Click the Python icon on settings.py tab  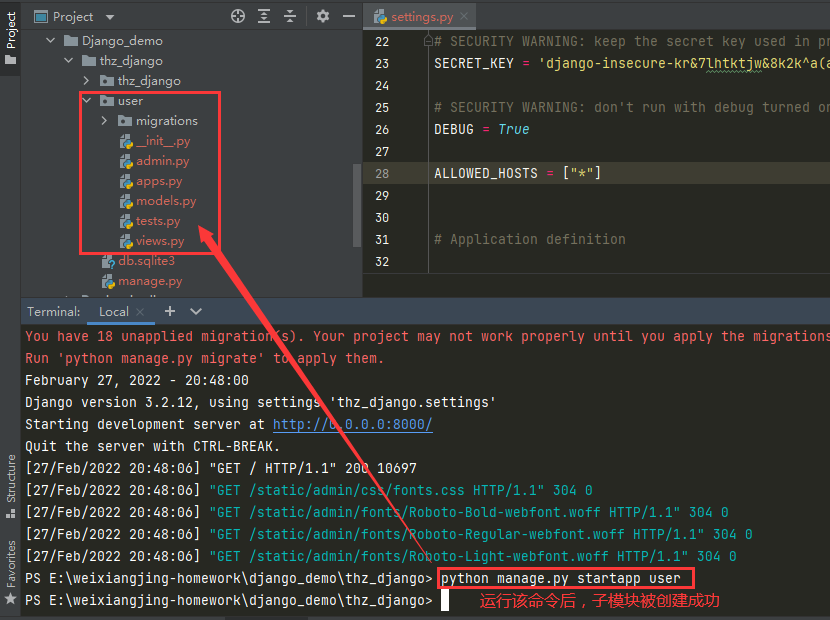pyautogui.click(x=380, y=17)
